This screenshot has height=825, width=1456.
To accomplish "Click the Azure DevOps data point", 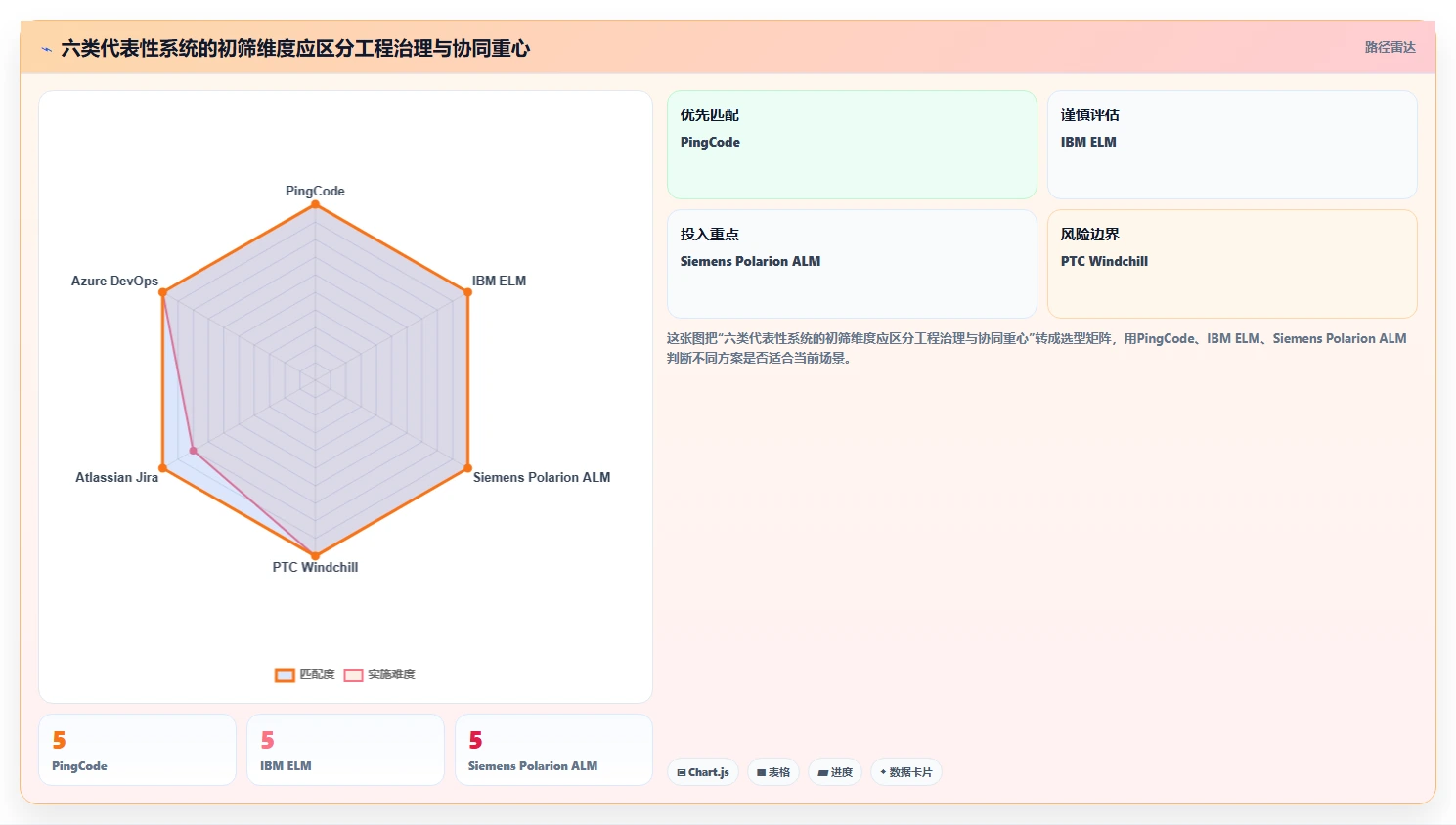I will tap(162, 292).
